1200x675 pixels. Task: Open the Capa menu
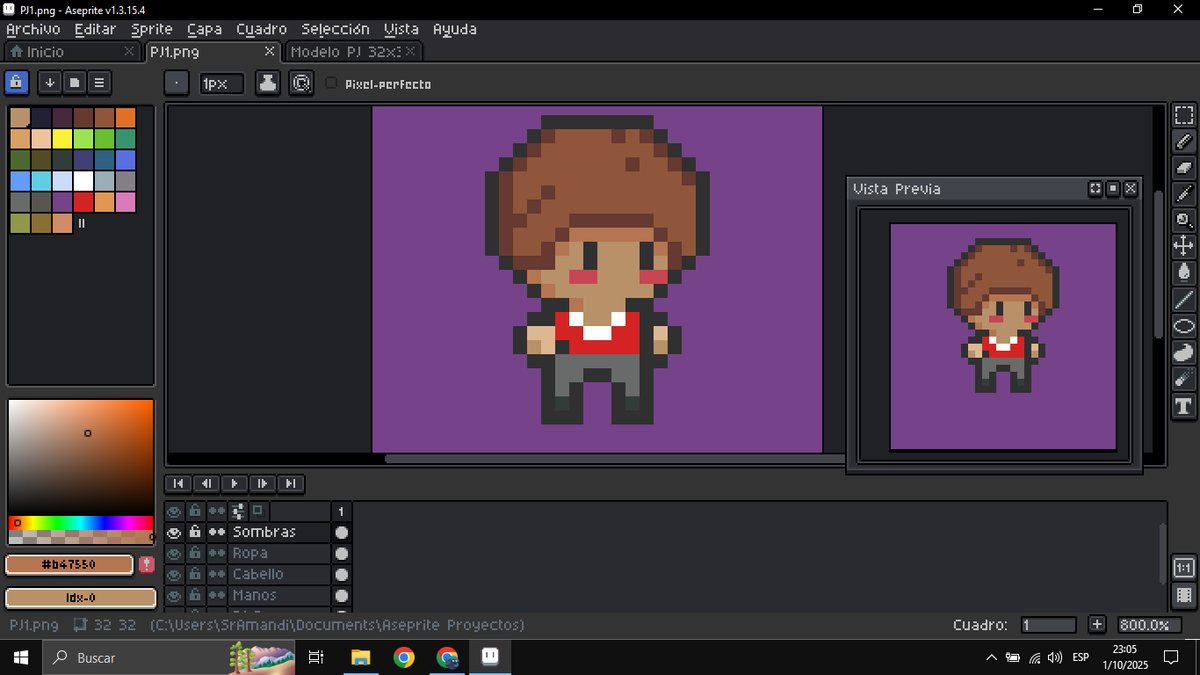coord(204,29)
